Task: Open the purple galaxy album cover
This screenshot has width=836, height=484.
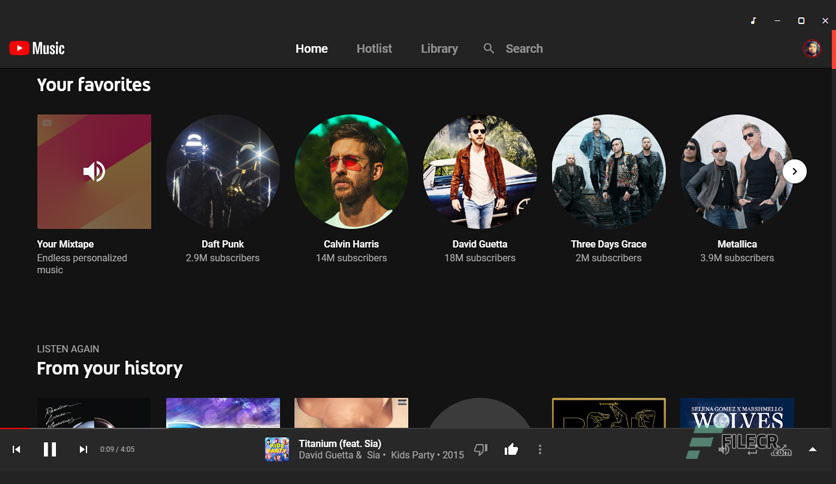Action: pos(223,413)
